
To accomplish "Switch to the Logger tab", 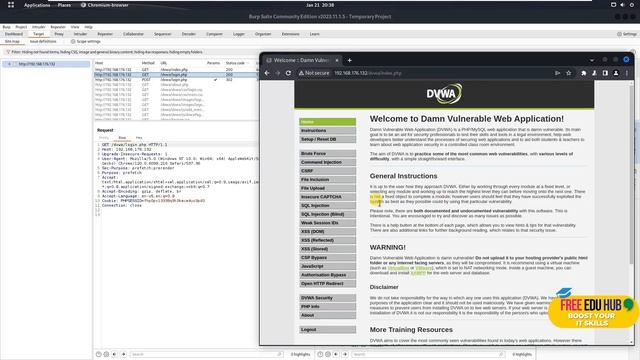I will 239,34.
